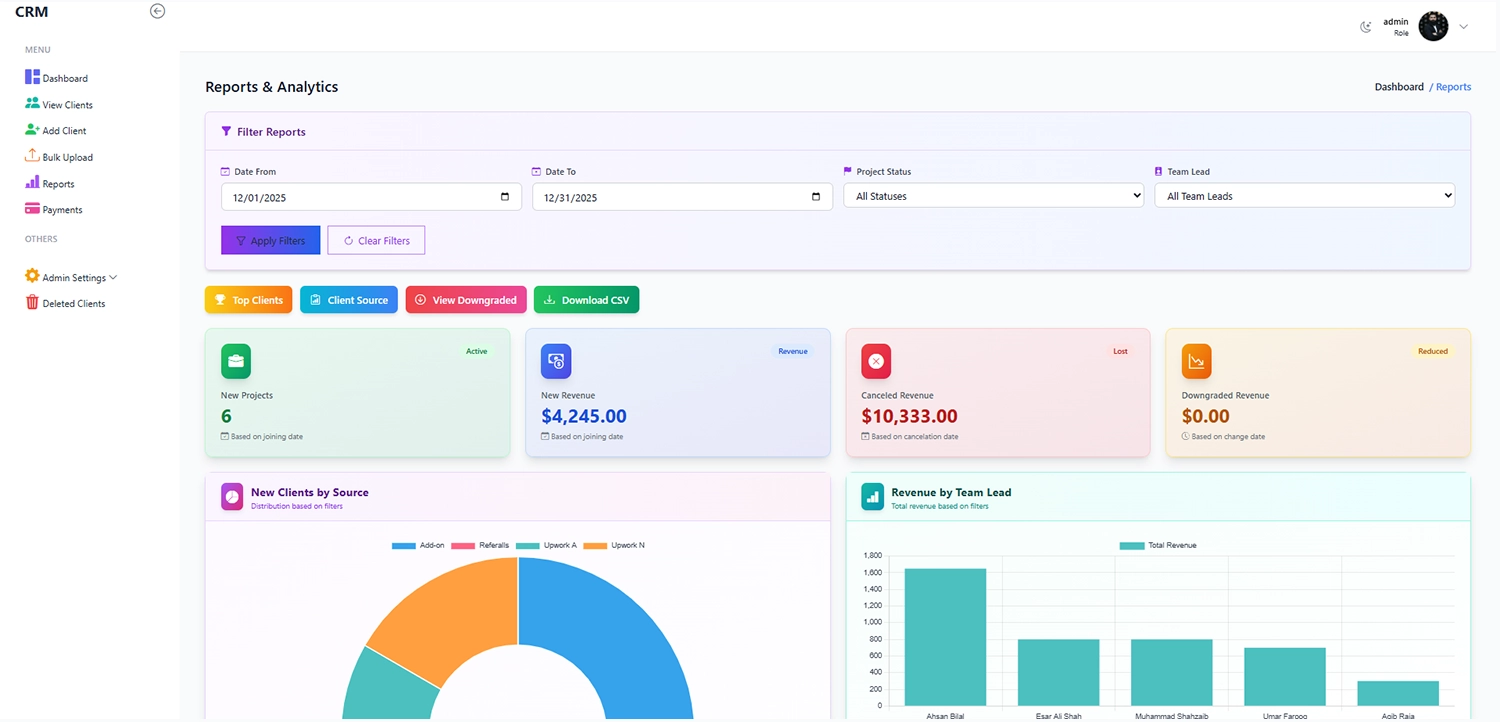1500x722 pixels.
Task: Toggle the Add-on legend color swatch
Action: coord(403,546)
